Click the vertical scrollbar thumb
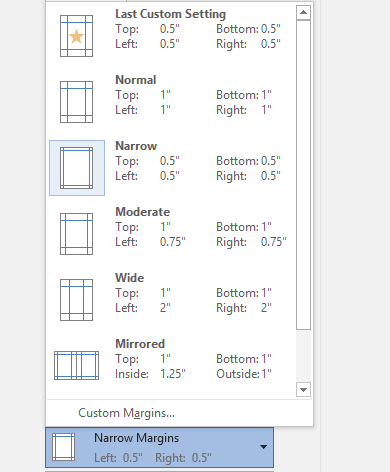Viewport: 390px width, 472px height. 303,175
